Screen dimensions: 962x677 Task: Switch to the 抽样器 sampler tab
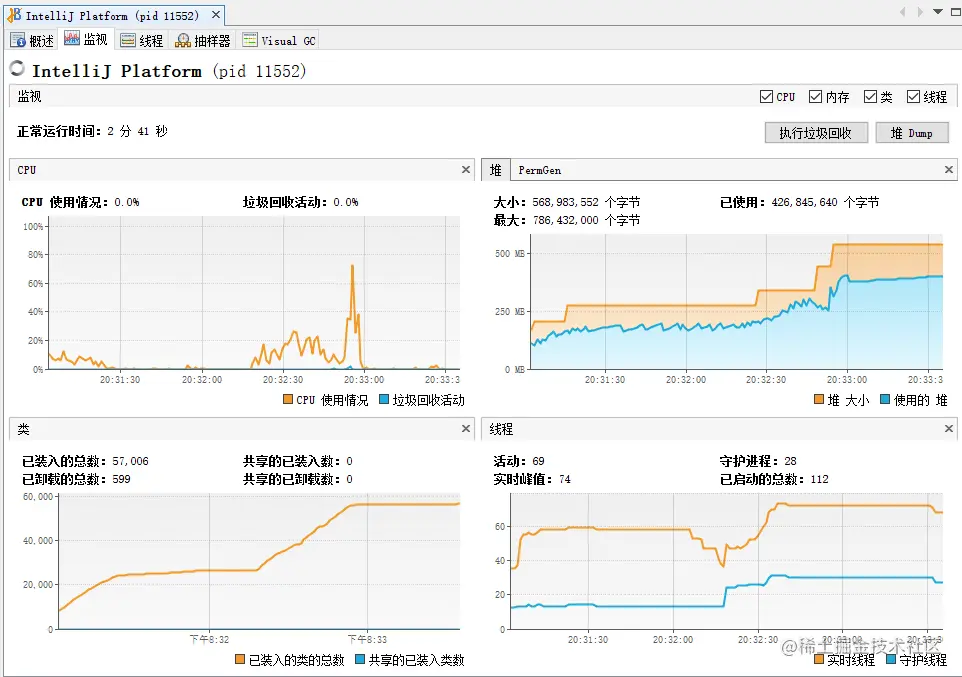202,41
